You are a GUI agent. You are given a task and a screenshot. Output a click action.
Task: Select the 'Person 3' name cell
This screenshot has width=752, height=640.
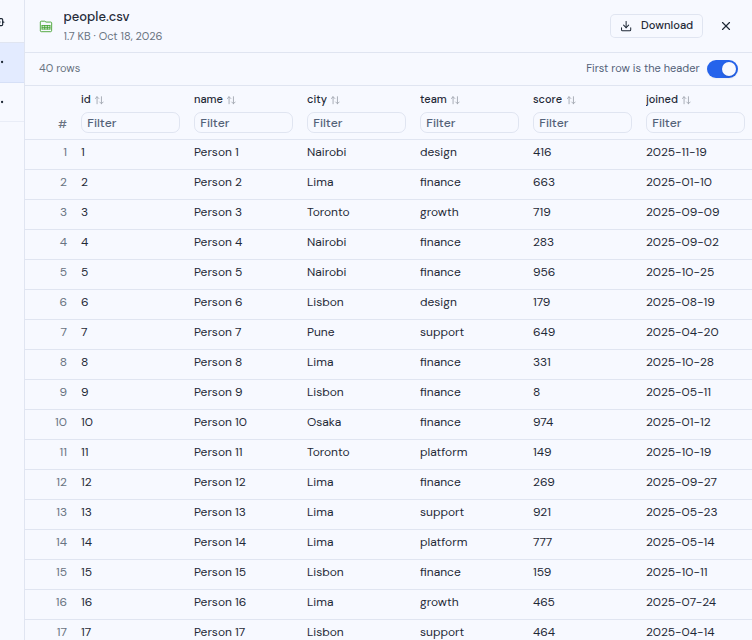click(218, 212)
